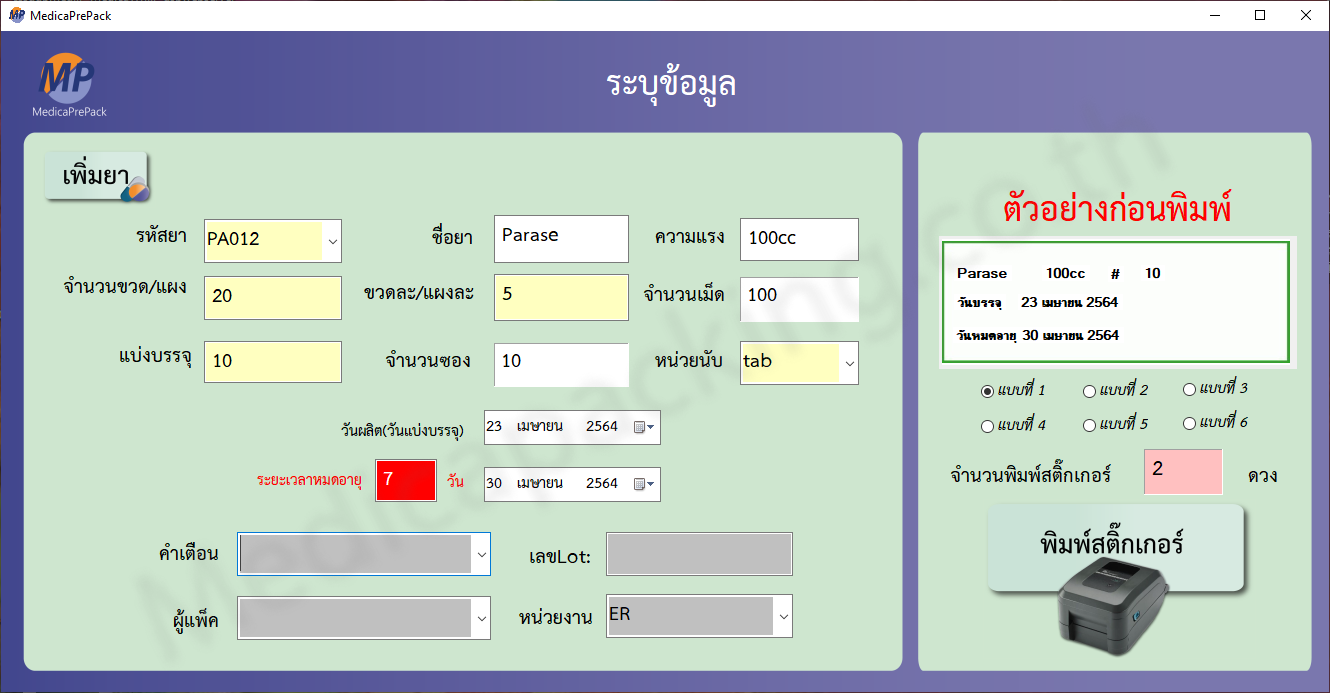Viewport: 1330px width, 693px height.
Task: Select sticker layout แบบที่ 3
Action: point(1189,389)
